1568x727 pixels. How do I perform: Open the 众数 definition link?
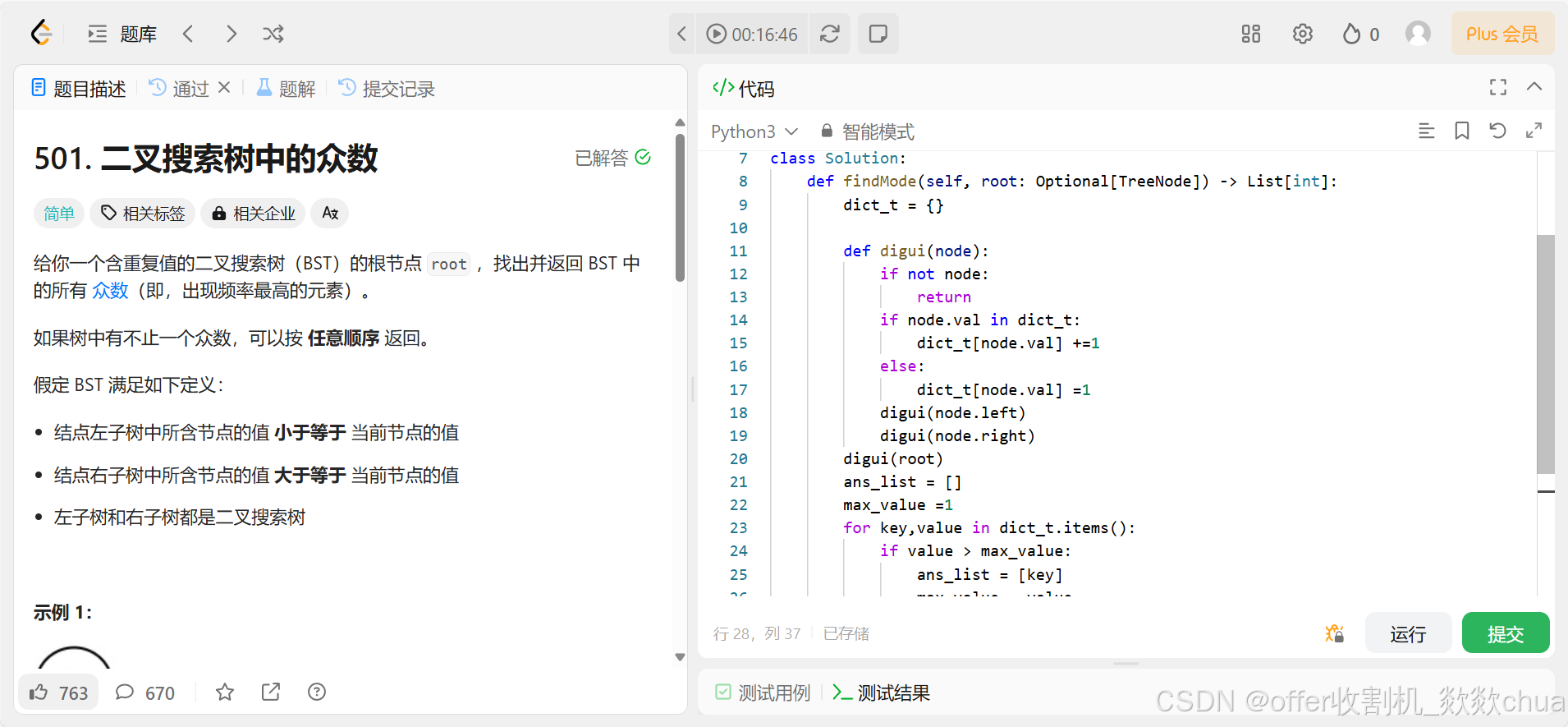pos(110,291)
